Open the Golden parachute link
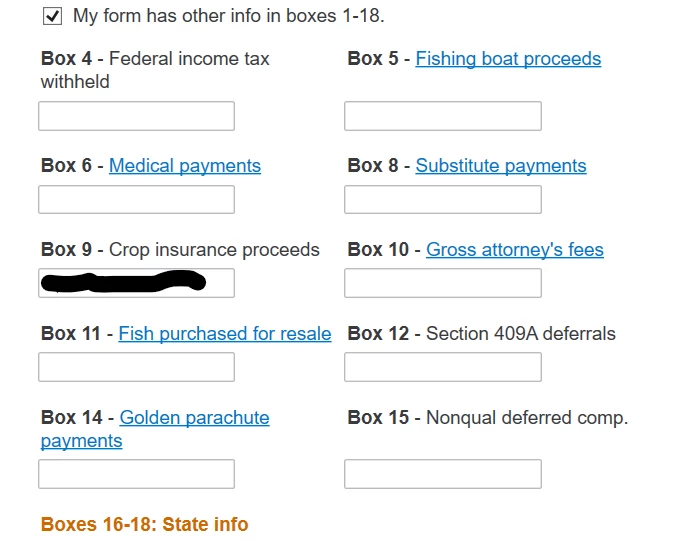Image resolution: width=676 pixels, height=544 pixels. pos(194,418)
